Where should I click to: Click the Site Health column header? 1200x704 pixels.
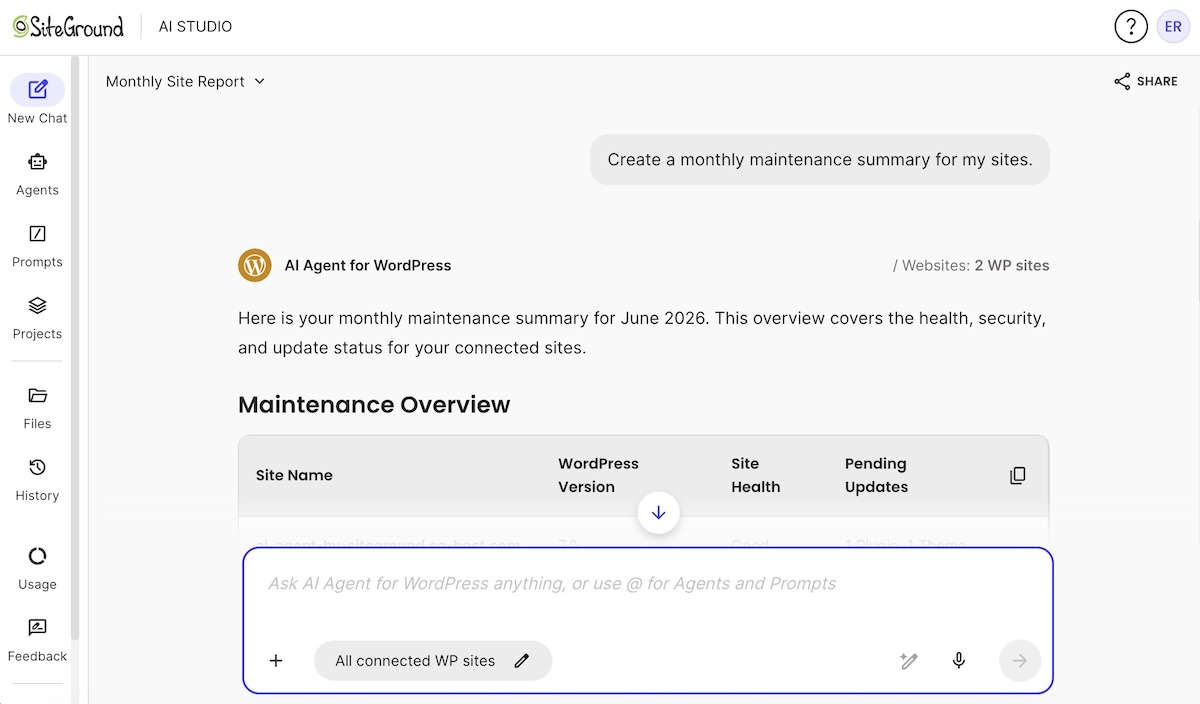pos(755,476)
